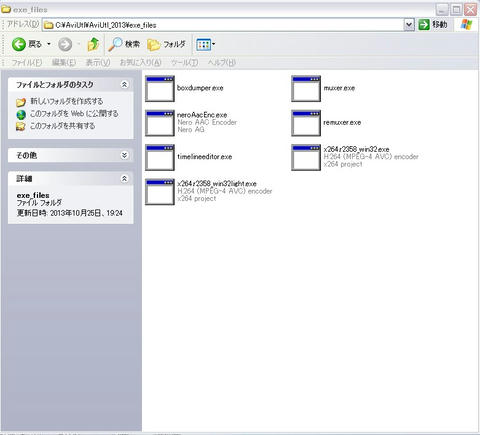Viewport: 480px width, 435px height.
Task: Open the View (表示) menu
Action: tap(98, 62)
